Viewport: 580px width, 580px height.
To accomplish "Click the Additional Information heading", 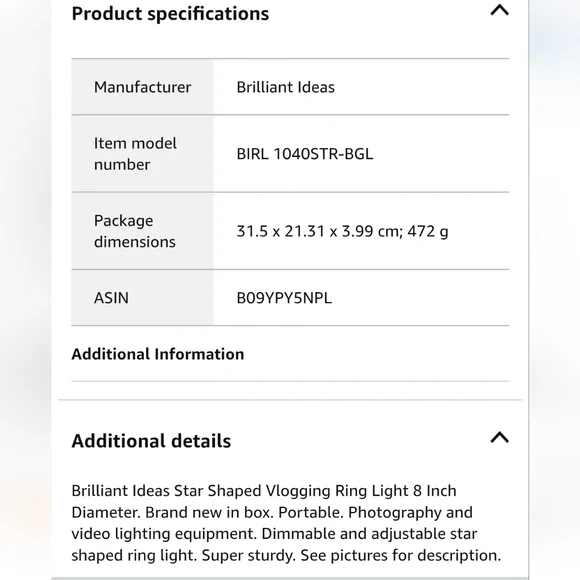I will click(158, 354).
